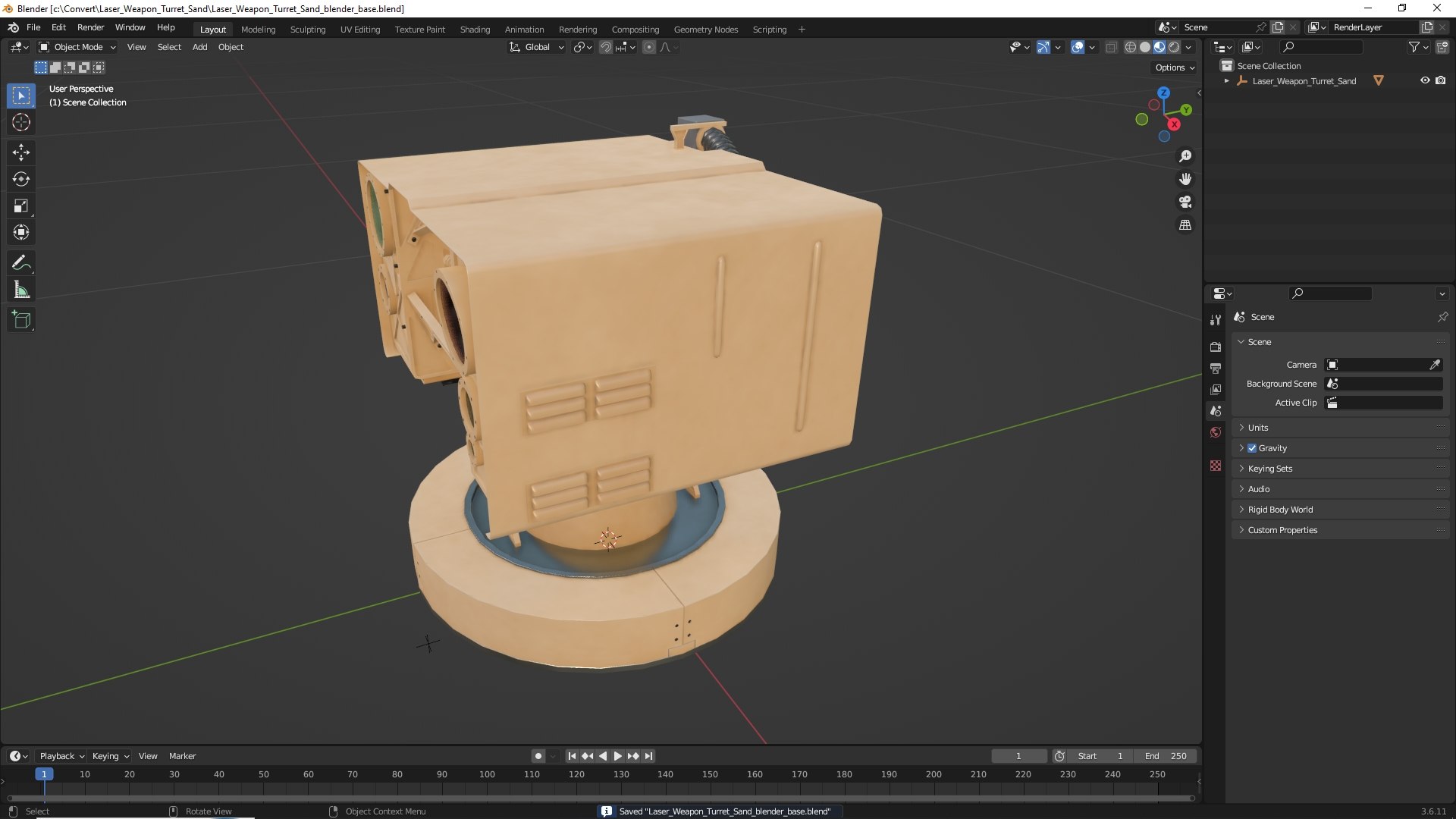The width and height of the screenshot is (1456, 819).
Task: Click the current frame number field
Action: (x=1018, y=756)
